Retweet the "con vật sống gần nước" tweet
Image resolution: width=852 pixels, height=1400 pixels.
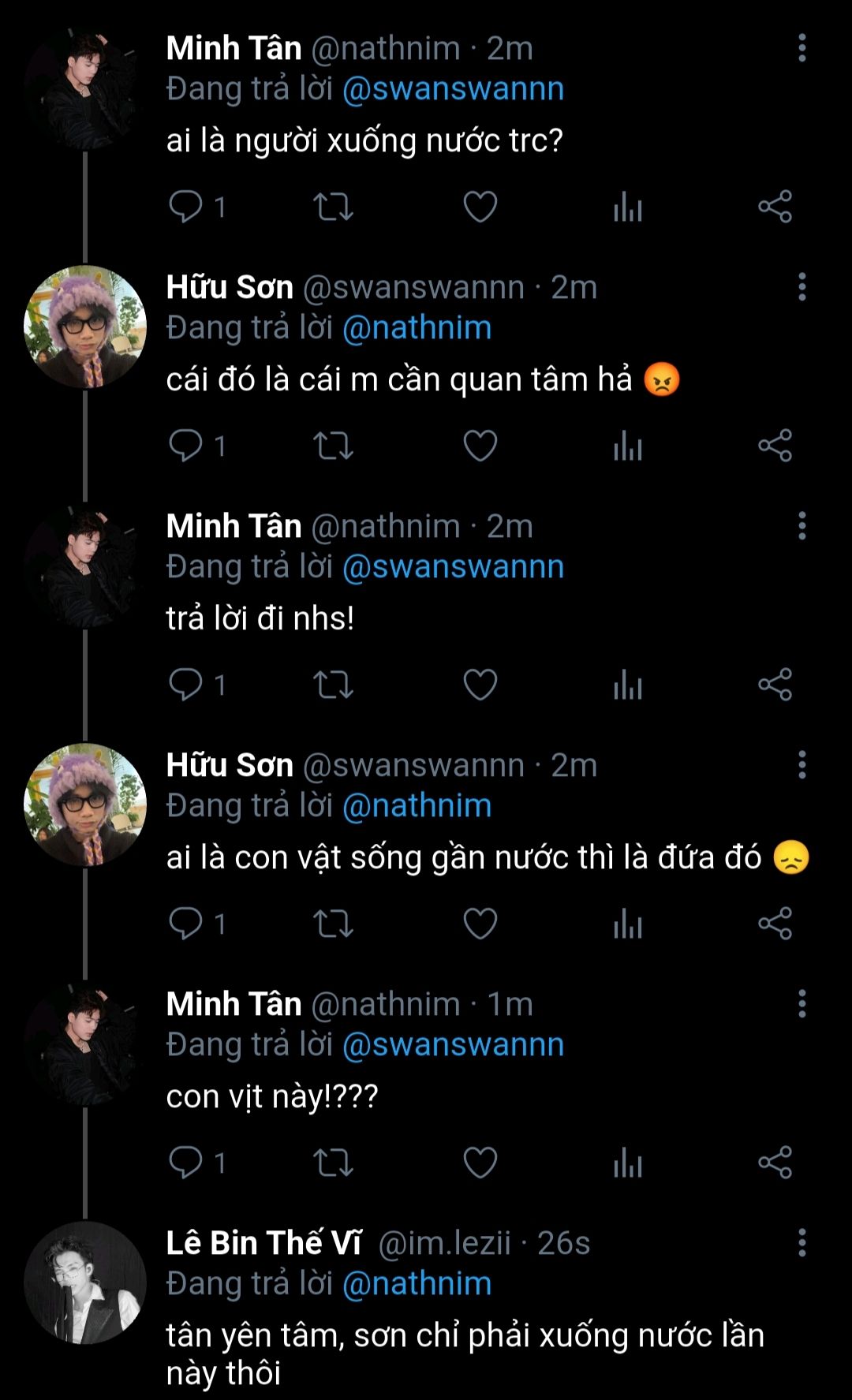point(333,924)
